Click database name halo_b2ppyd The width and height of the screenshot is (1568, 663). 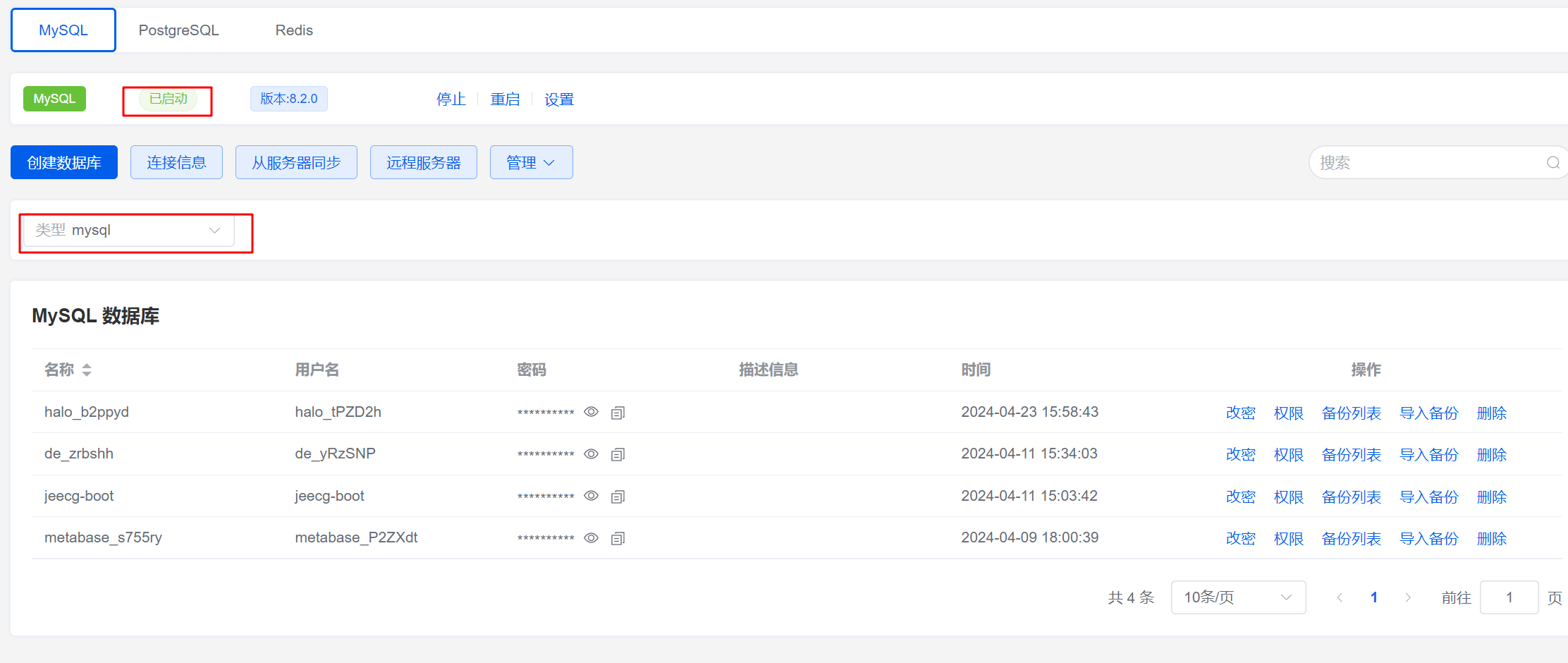[x=87, y=412]
